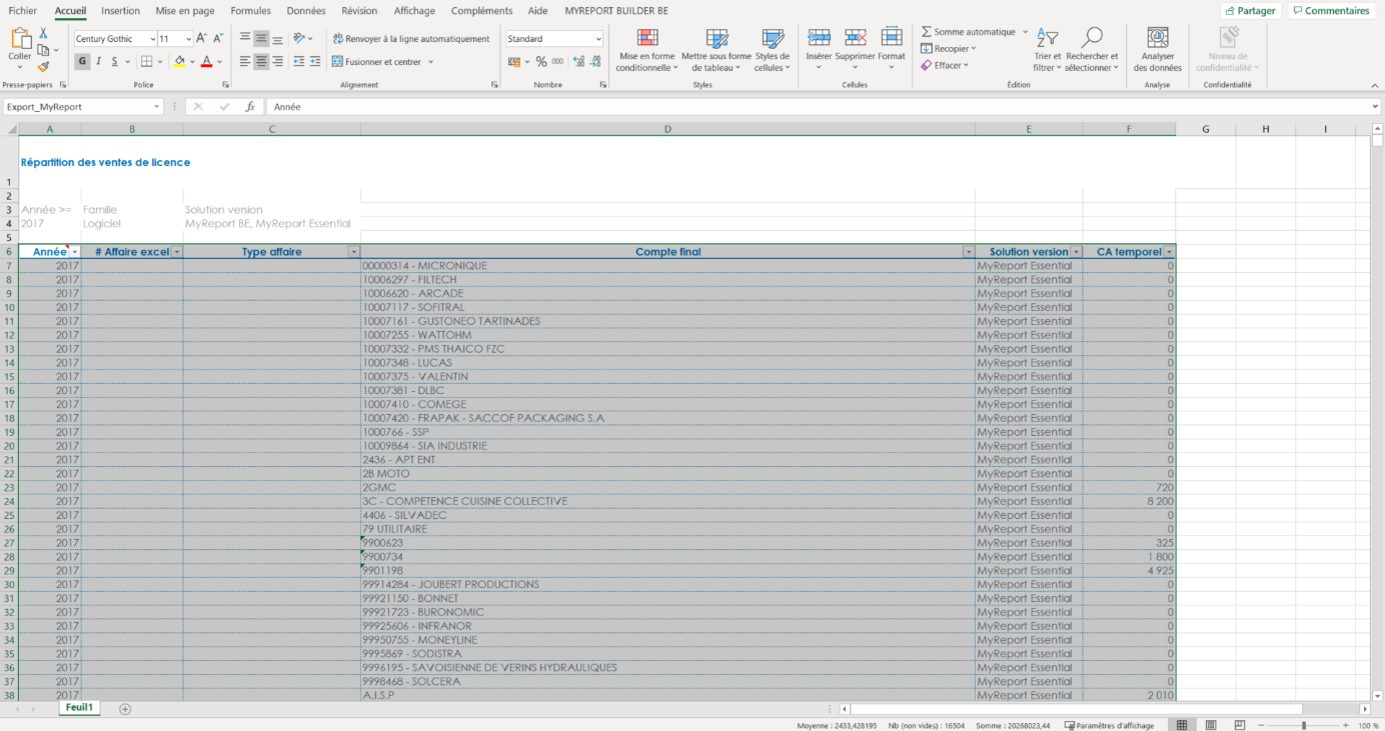Image resolution: width=1385 pixels, height=731 pixels.
Task: Click the insert function fx icon
Action: pos(250,106)
